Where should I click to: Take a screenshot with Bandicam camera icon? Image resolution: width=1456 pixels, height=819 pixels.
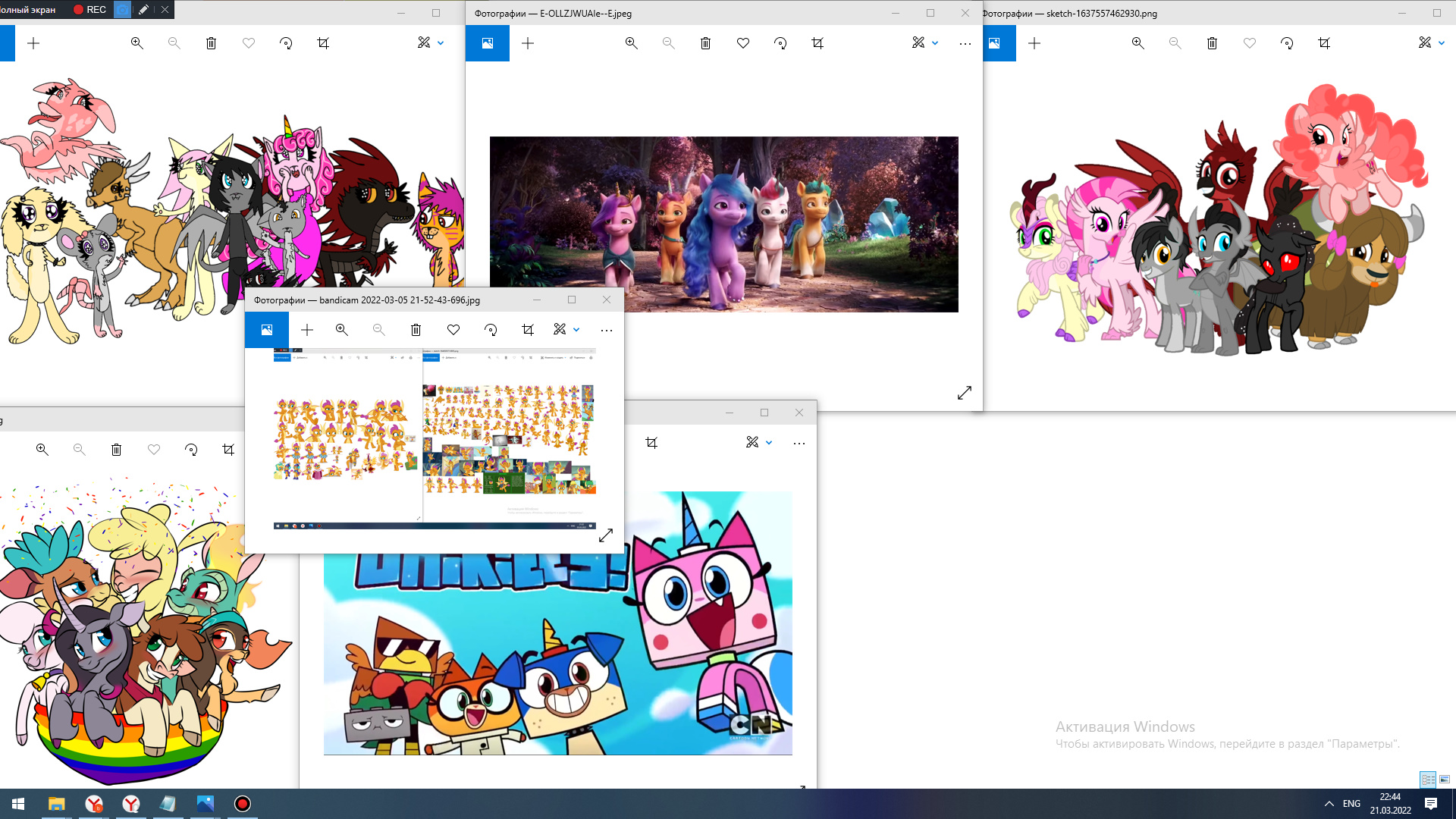tap(122, 9)
